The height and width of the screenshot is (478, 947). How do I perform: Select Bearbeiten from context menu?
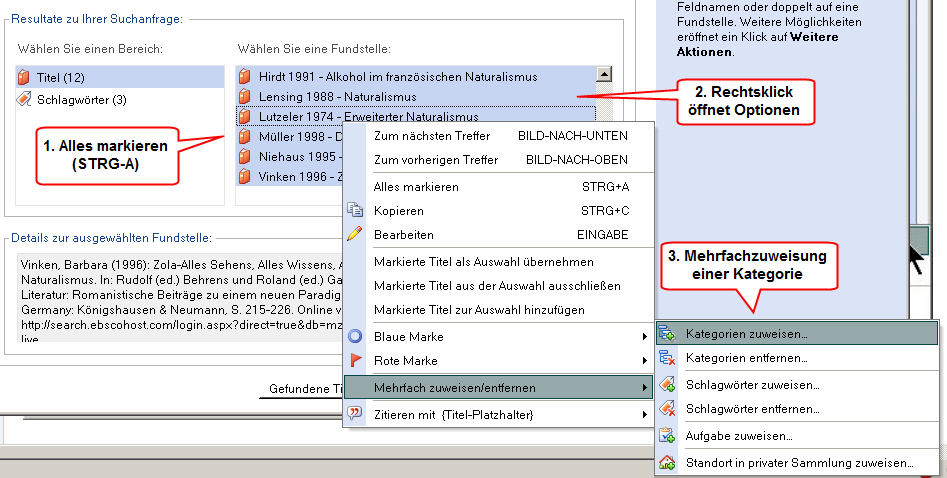(499, 234)
